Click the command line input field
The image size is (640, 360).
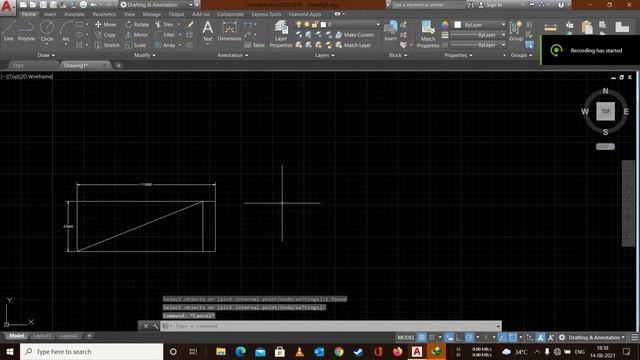(x=331, y=326)
